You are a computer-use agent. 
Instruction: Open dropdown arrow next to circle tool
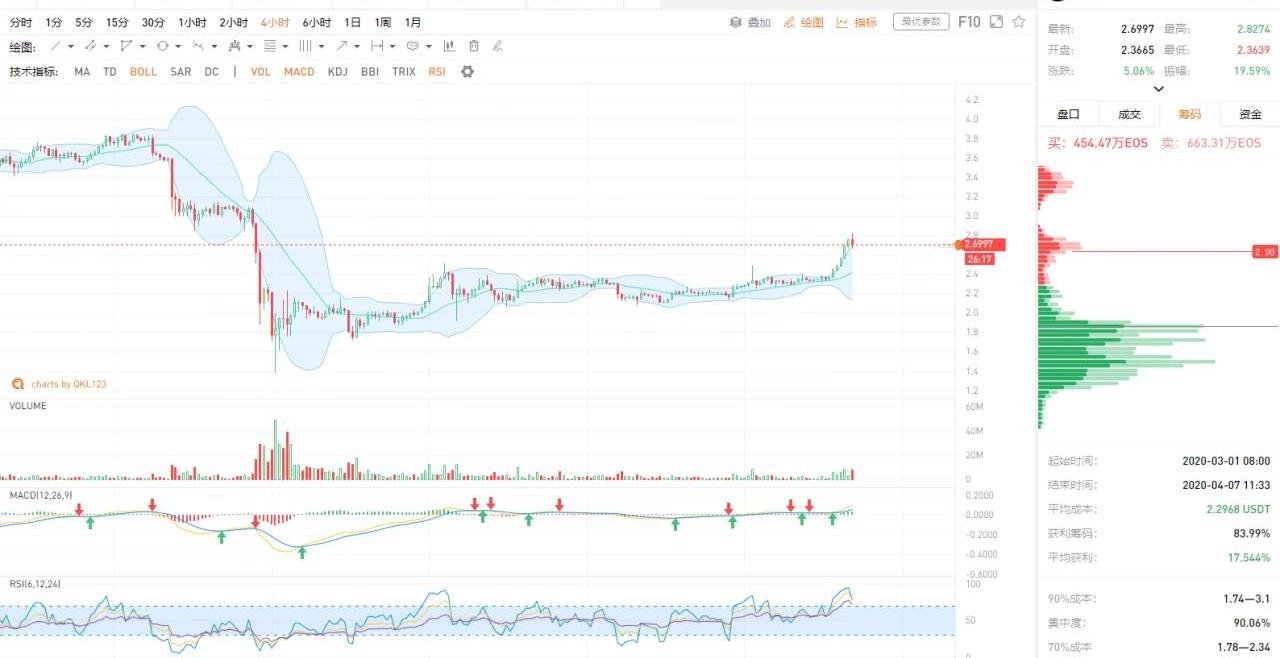(x=178, y=46)
